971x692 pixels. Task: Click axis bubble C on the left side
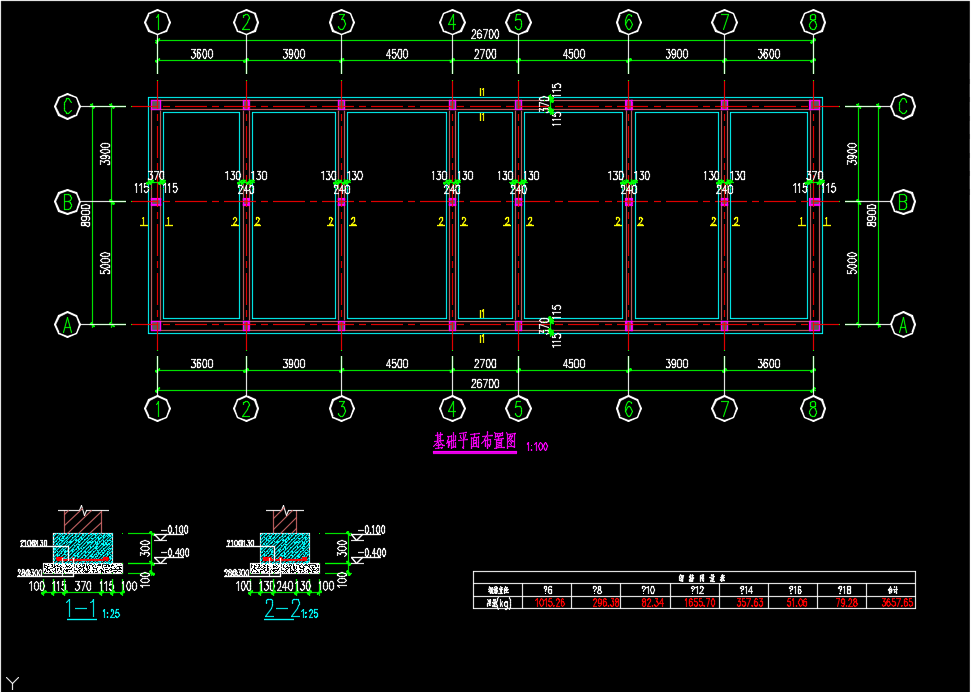click(x=67, y=106)
